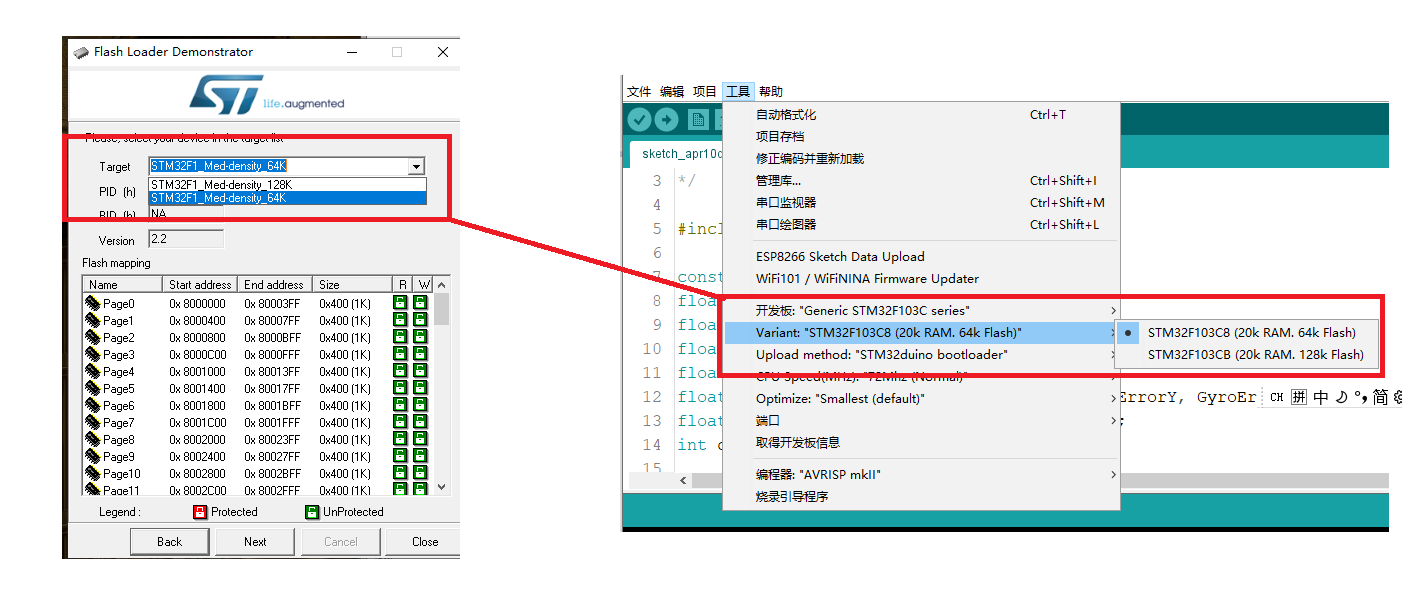This screenshot has width=1402, height=603.
Task: Click the Arduino Verify checkmark icon
Action: [x=639, y=120]
